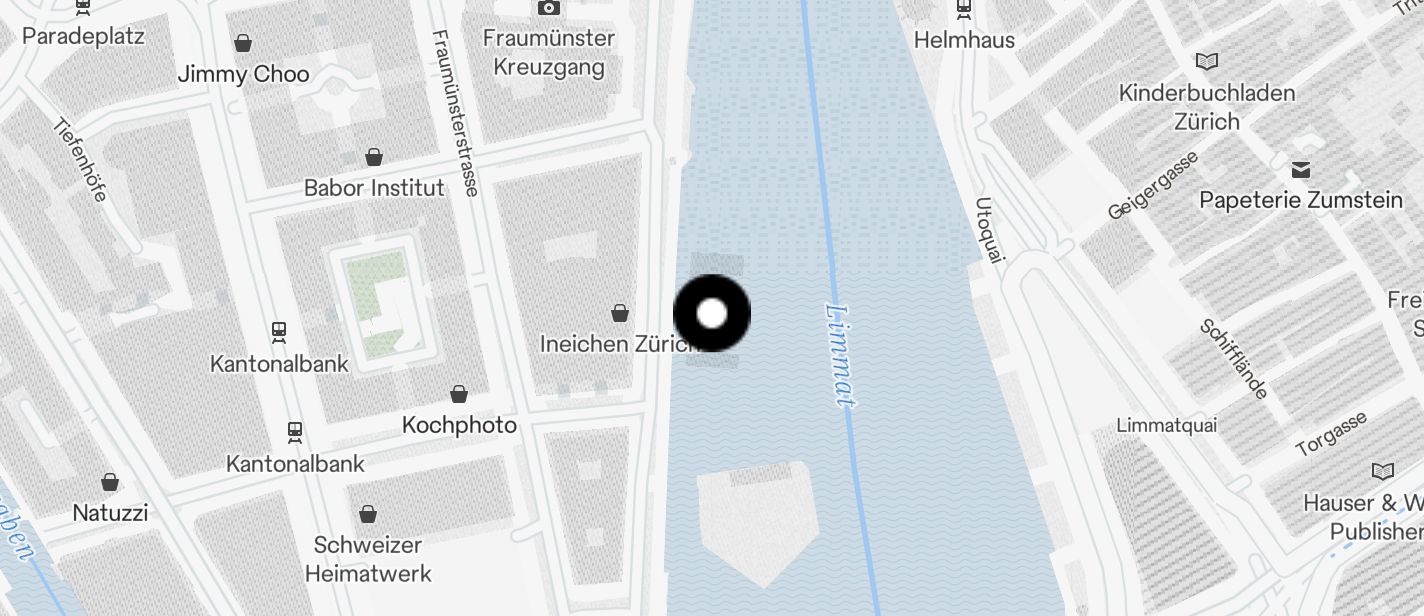Select the lower Kantonalbank tram stop icon

(x=295, y=432)
